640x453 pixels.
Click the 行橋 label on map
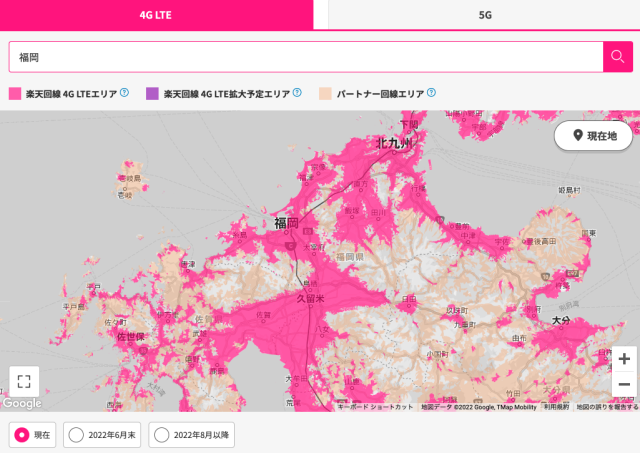[x=418, y=189]
